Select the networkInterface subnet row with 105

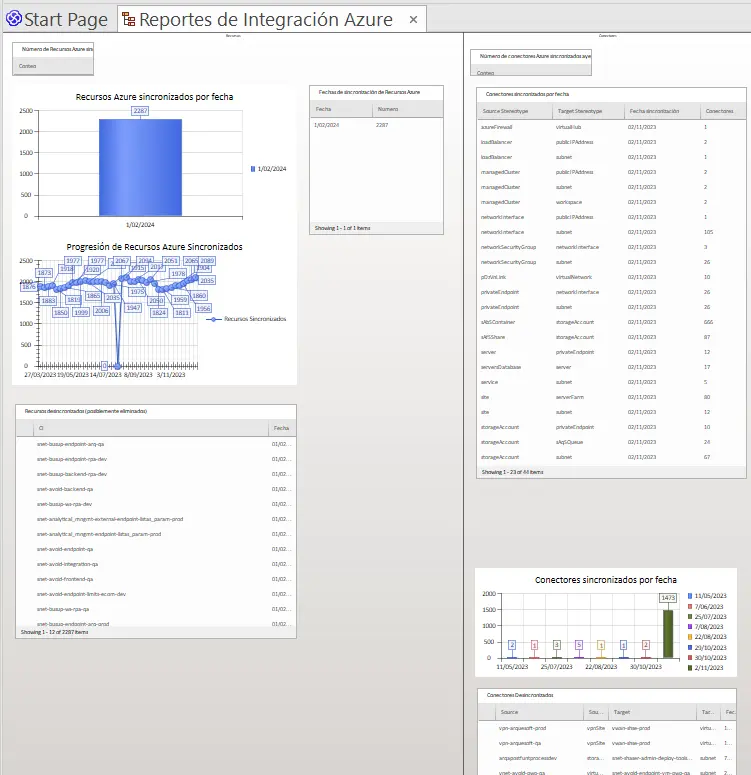point(611,232)
